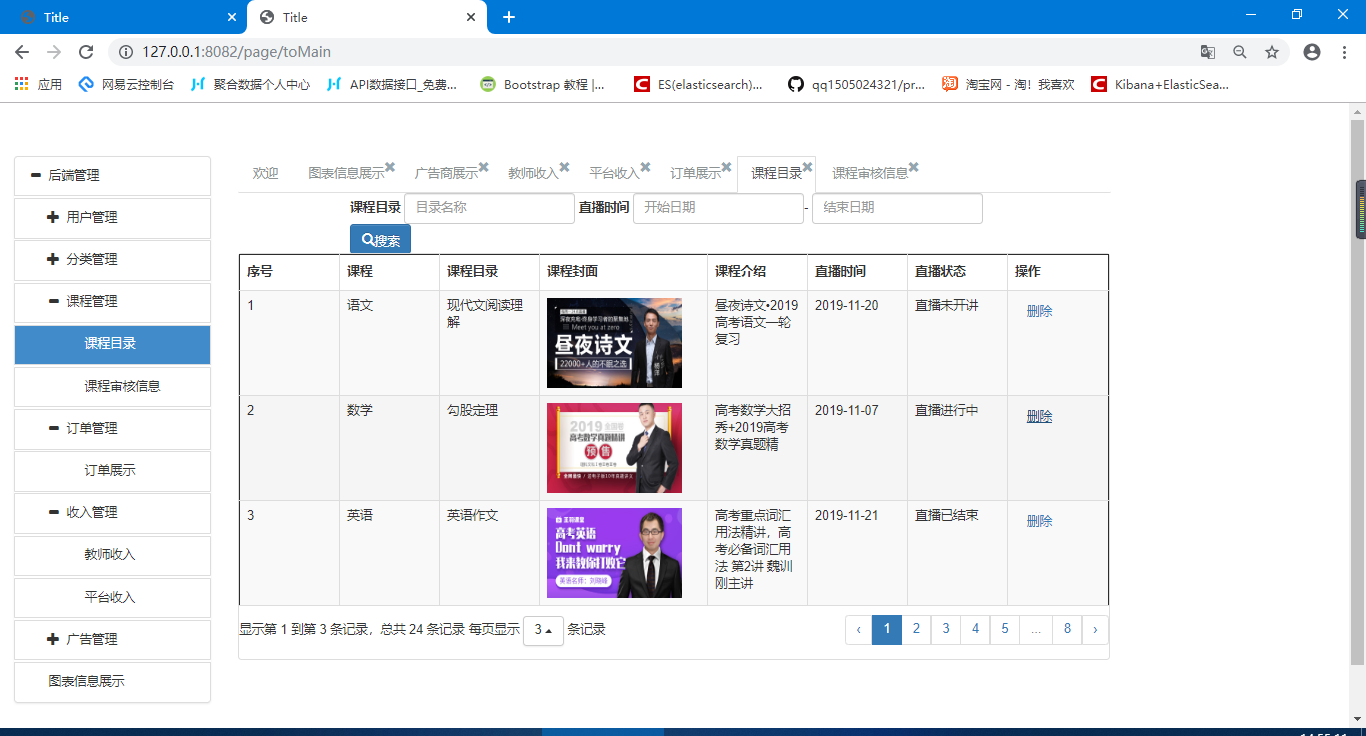
Task: Close the 广告商展示 tab using x icon
Action: [x=483, y=168]
